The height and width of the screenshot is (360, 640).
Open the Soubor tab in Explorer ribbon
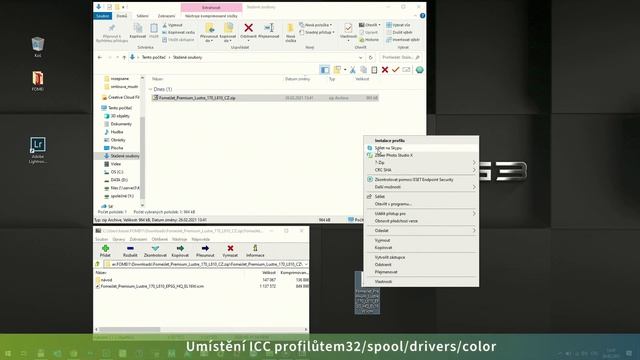pos(102,16)
